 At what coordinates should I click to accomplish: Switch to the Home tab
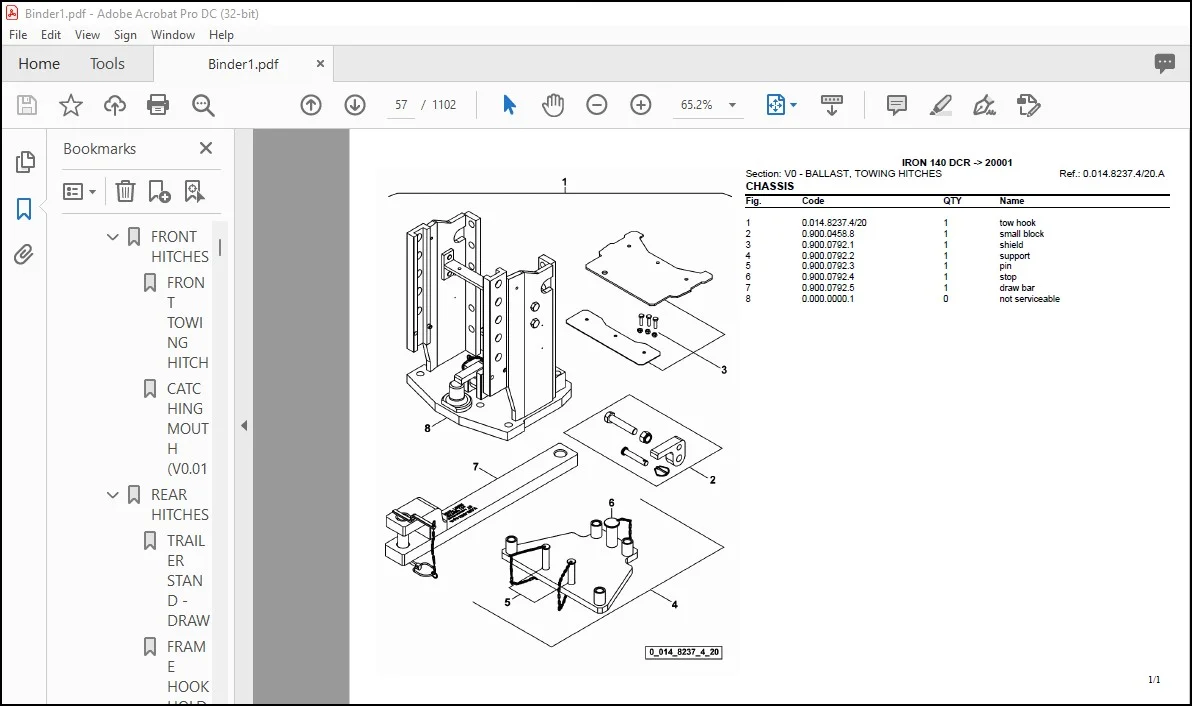[x=39, y=64]
